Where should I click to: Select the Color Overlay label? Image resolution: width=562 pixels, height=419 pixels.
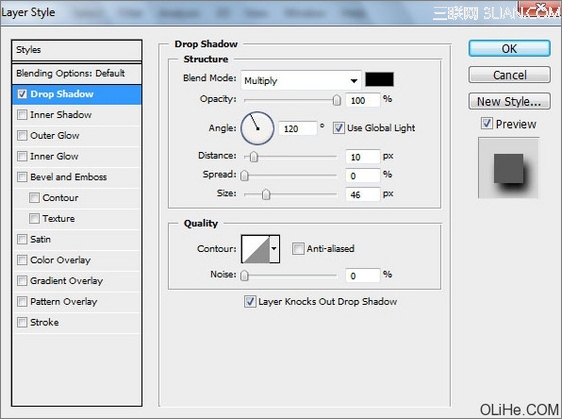(x=60, y=260)
